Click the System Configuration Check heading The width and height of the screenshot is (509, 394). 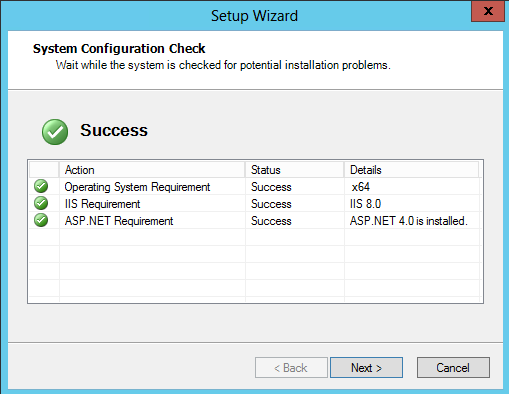119,49
